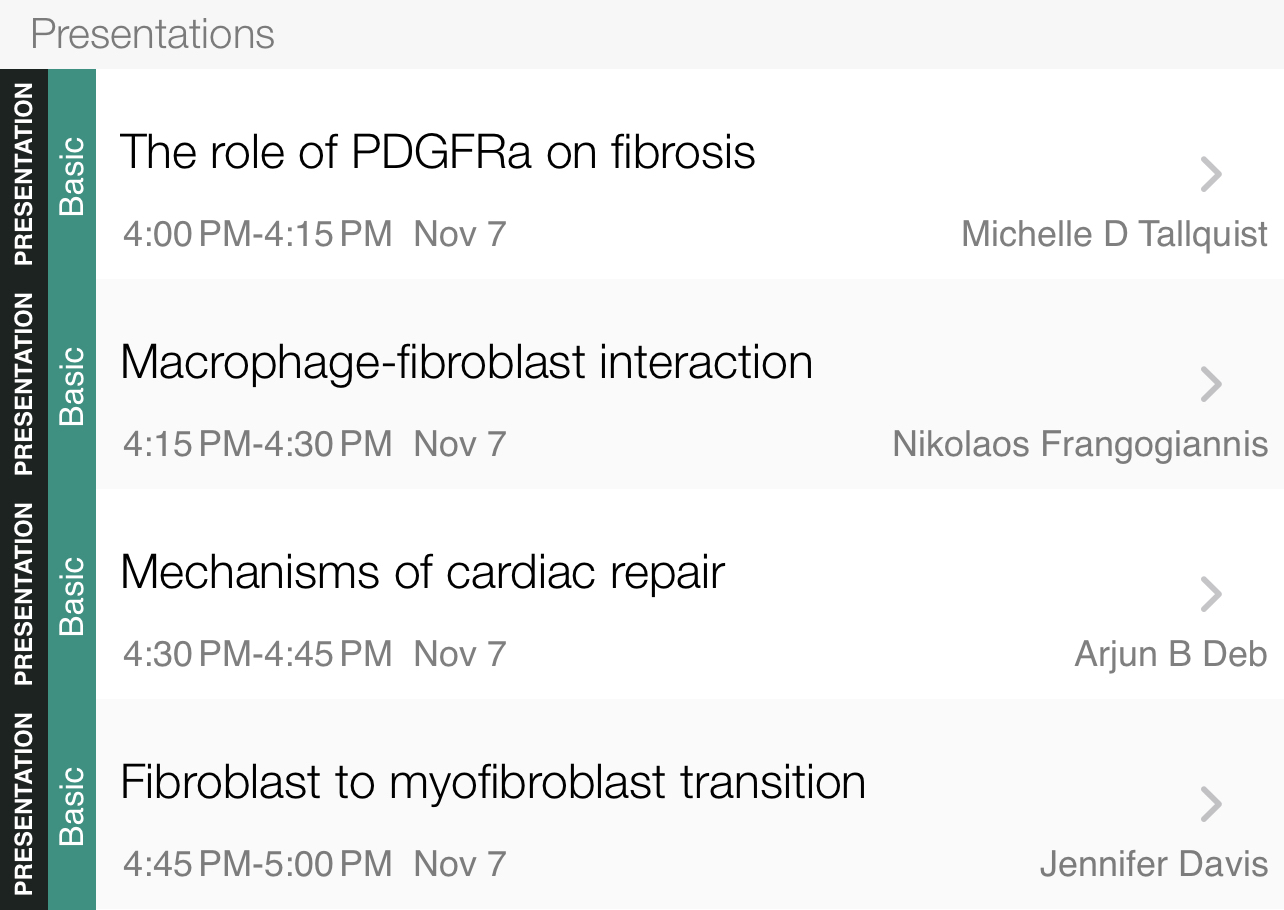Tap green Basic tag on PDGFRa presentation
This screenshot has height=910, width=1284.
pyautogui.click(x=72, y=174)
